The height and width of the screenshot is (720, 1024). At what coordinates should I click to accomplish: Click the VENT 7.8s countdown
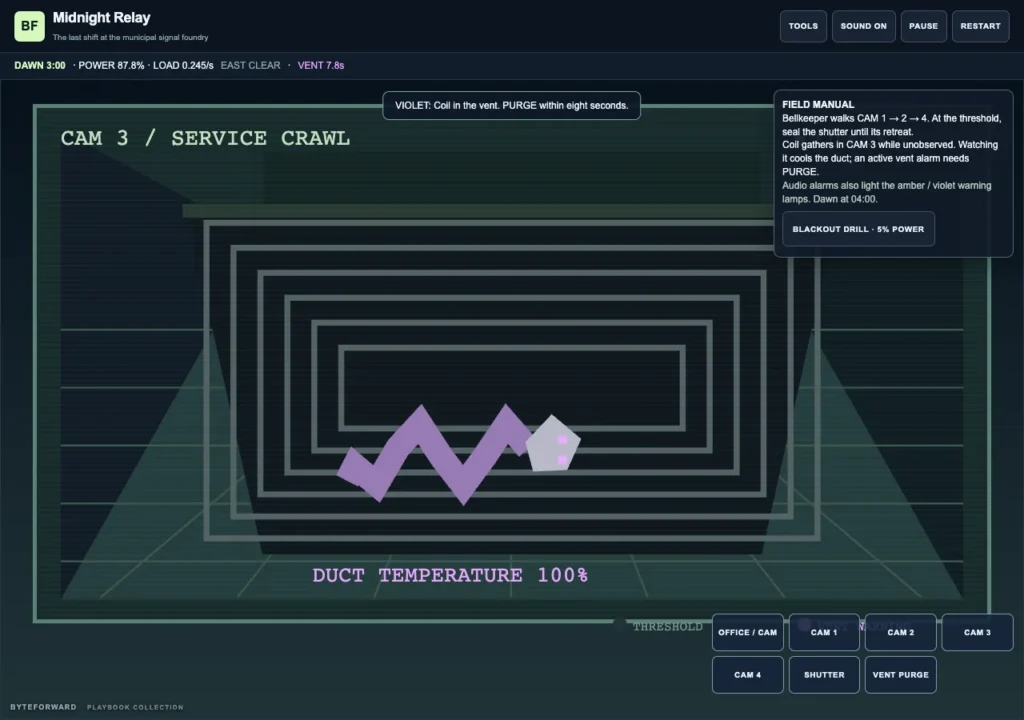coord(321,65)
